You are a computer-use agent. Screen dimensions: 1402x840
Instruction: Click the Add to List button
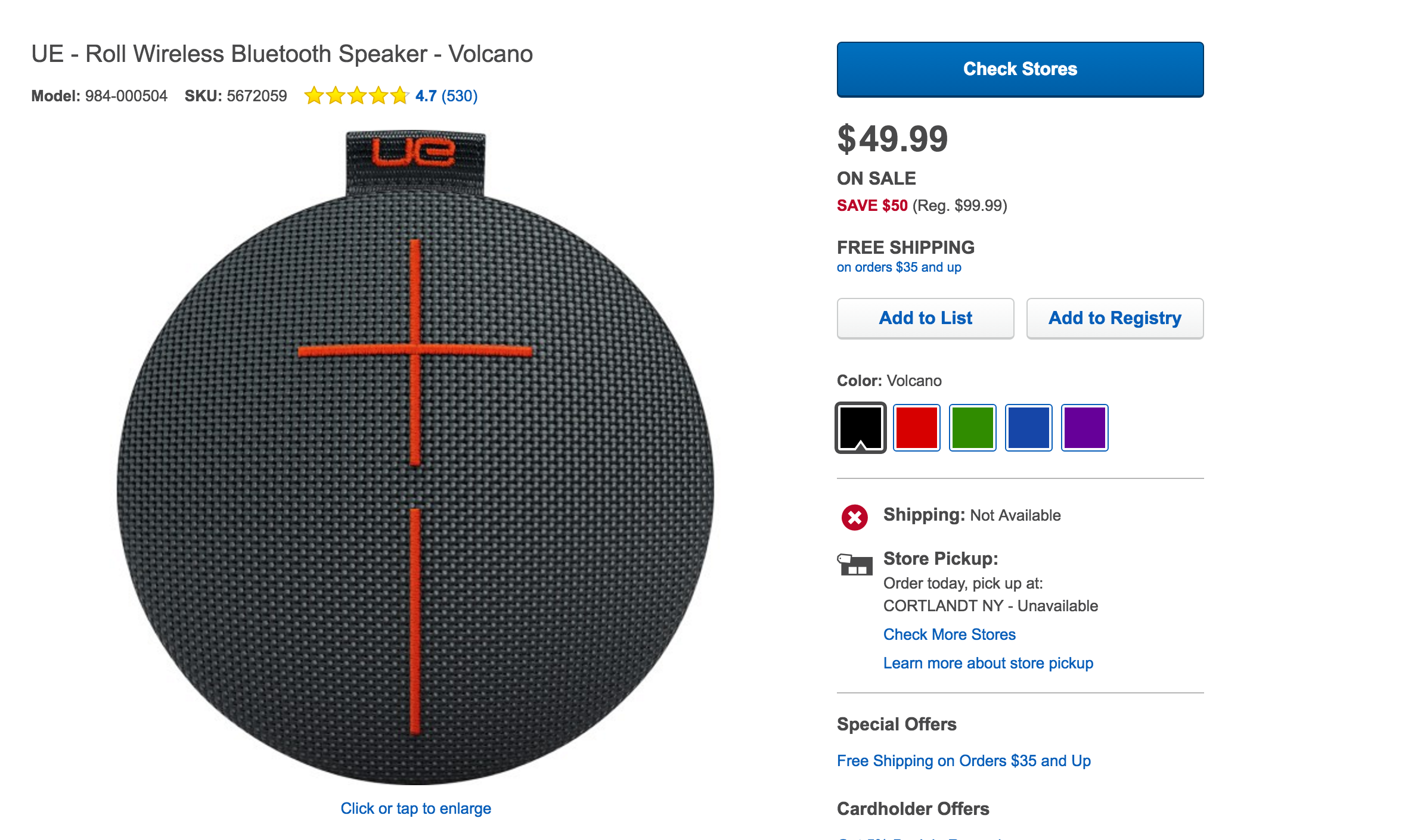pos(925,318)
